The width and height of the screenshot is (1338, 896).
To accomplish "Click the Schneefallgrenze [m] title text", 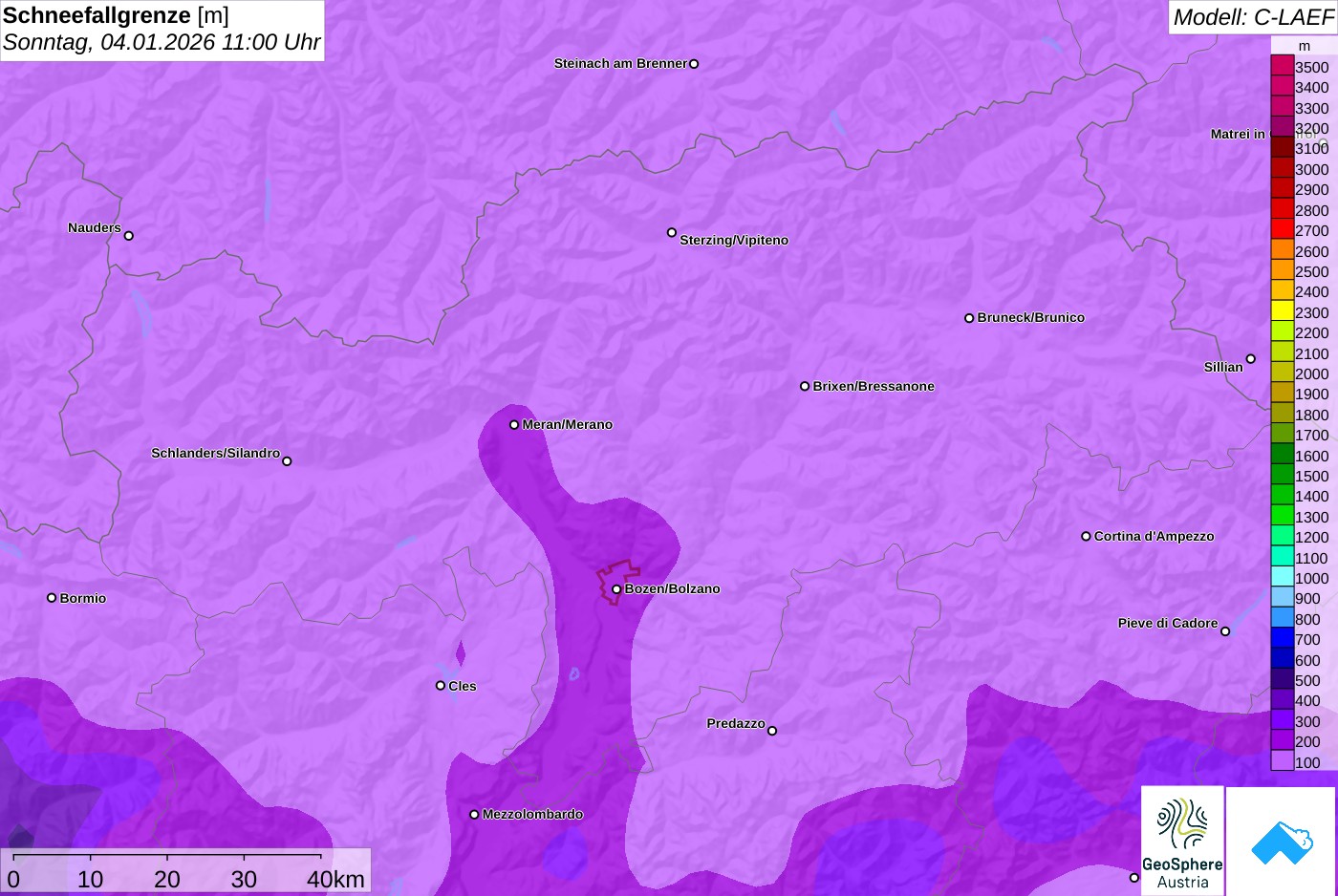I will pos(116,15).
